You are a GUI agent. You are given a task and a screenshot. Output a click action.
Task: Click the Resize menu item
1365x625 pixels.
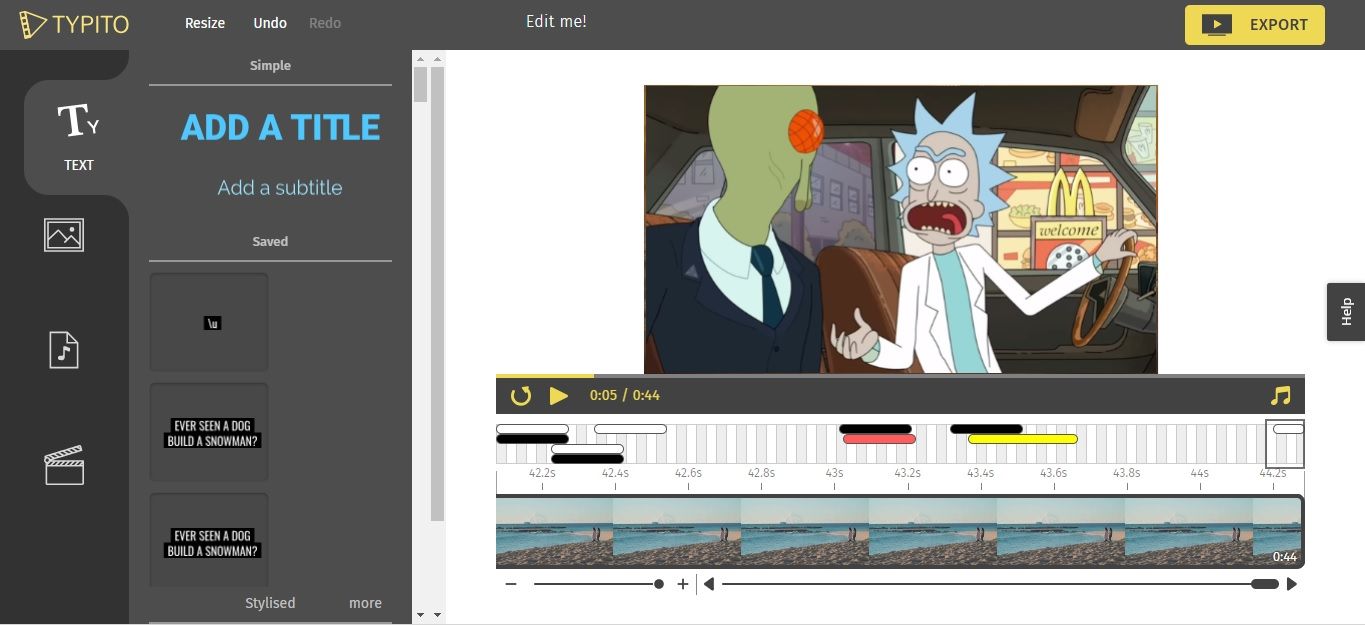pos(205,23)
